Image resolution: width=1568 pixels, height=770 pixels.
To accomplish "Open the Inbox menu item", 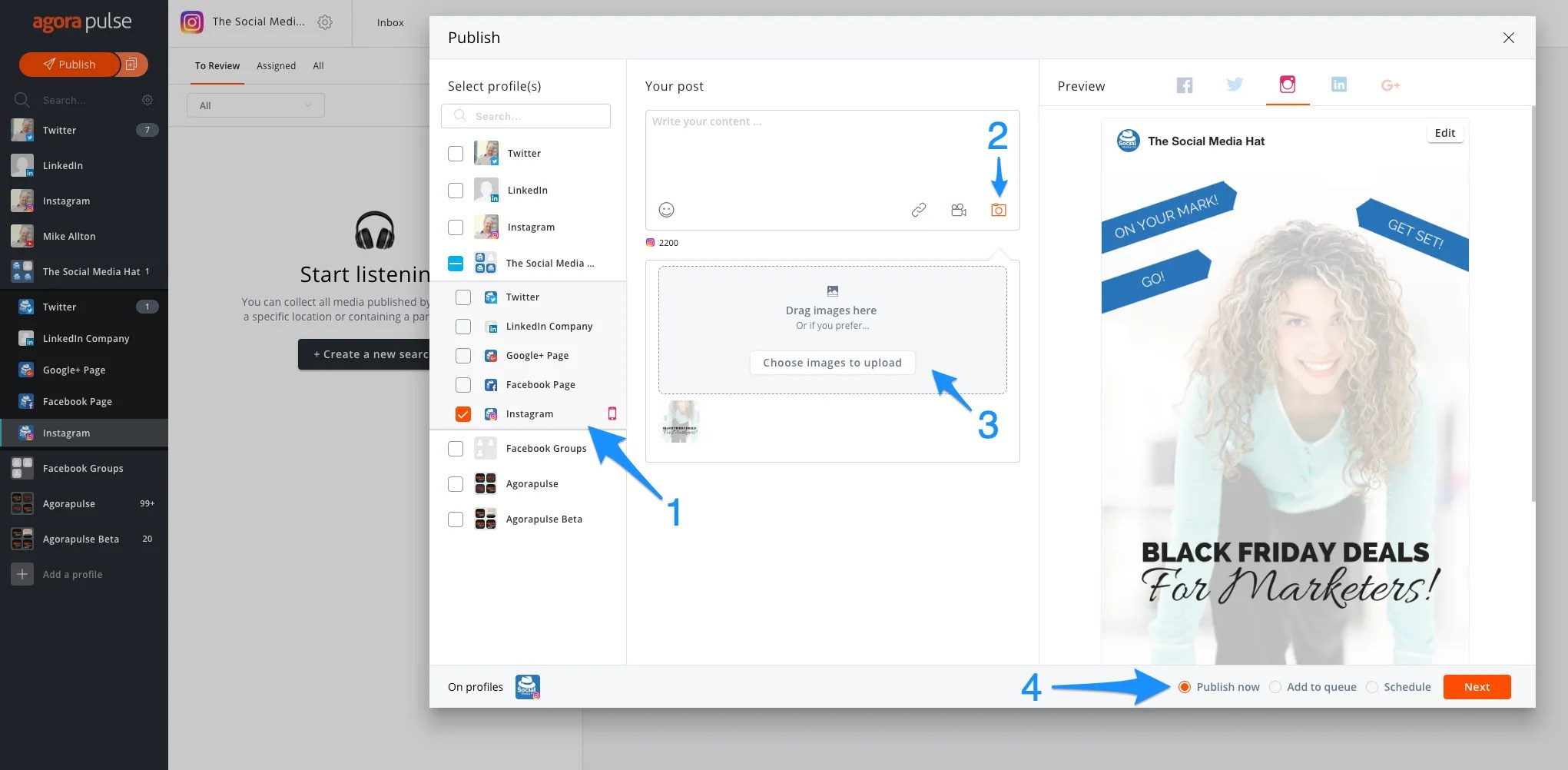I will point(390,22).
